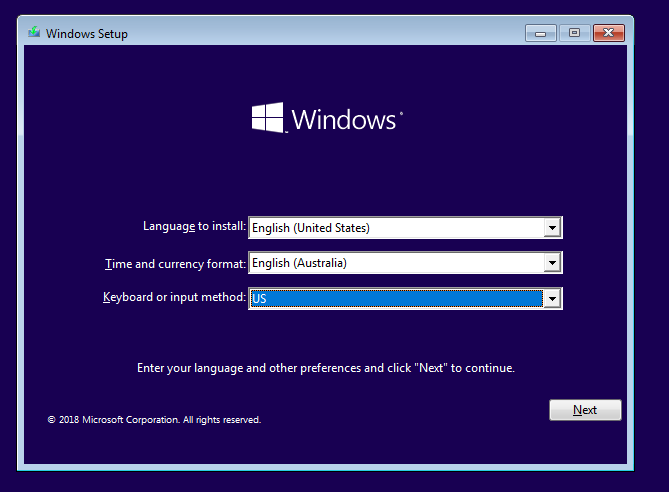
Task: Click the Windows Setup title text
Action: click(x=87, y=34)
